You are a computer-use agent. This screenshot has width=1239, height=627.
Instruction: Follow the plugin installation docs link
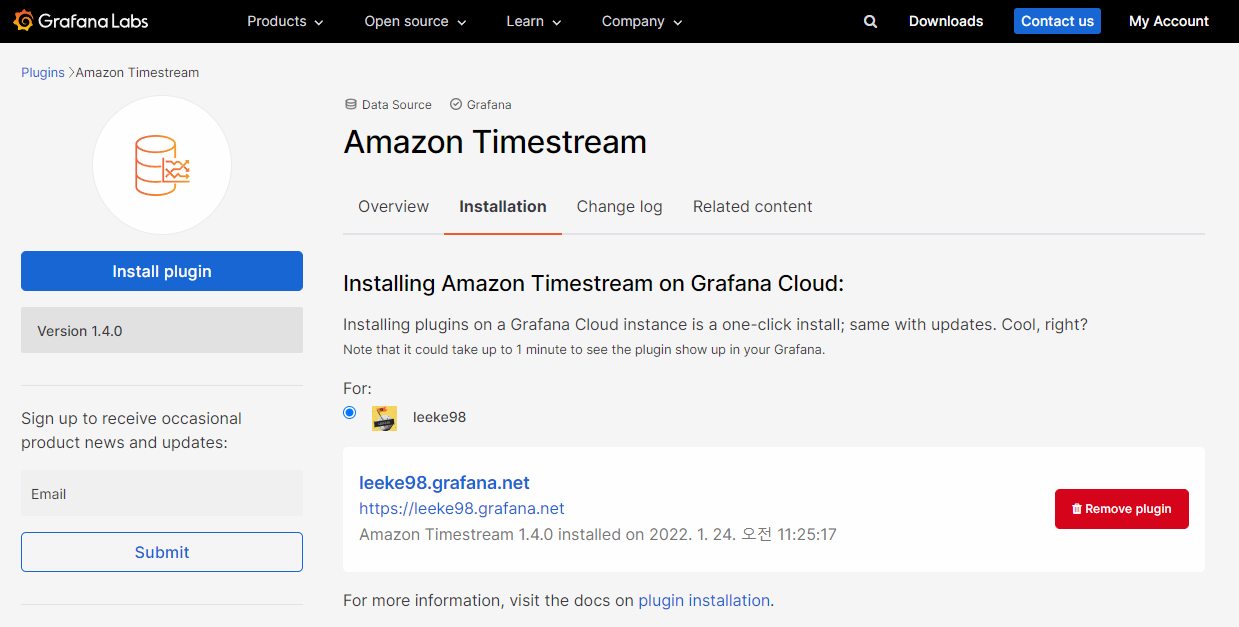[704, 600]
